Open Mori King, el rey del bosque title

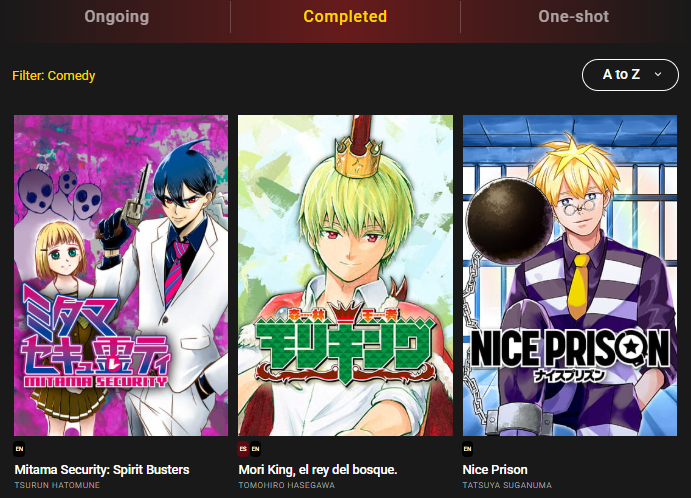(x=318, y=470)
